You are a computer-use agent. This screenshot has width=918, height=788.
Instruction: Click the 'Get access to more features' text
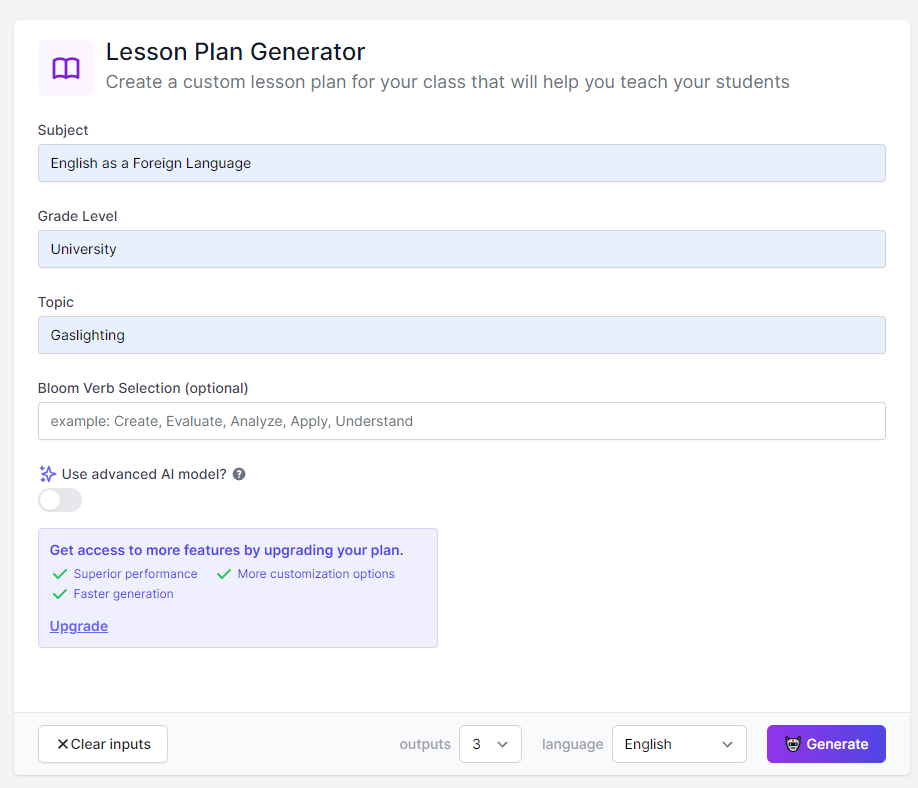226,550
